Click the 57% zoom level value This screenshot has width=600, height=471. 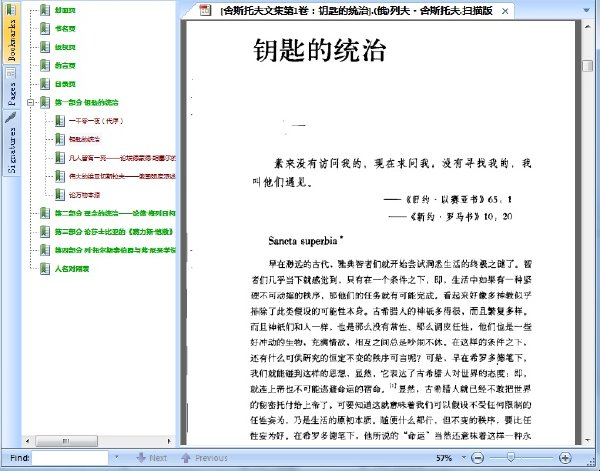coord(444,458)
